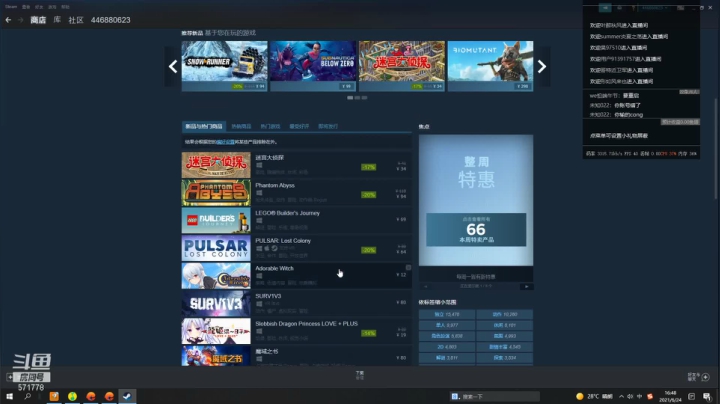
Task: Go to previous spotlight with left arrow
Action: [x=426, y=286]
